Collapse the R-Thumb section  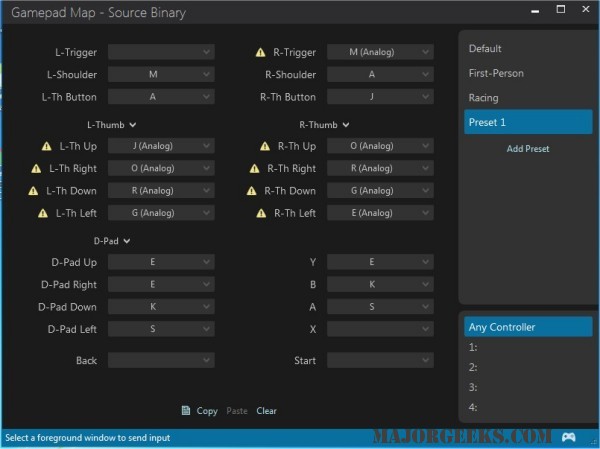324,125
